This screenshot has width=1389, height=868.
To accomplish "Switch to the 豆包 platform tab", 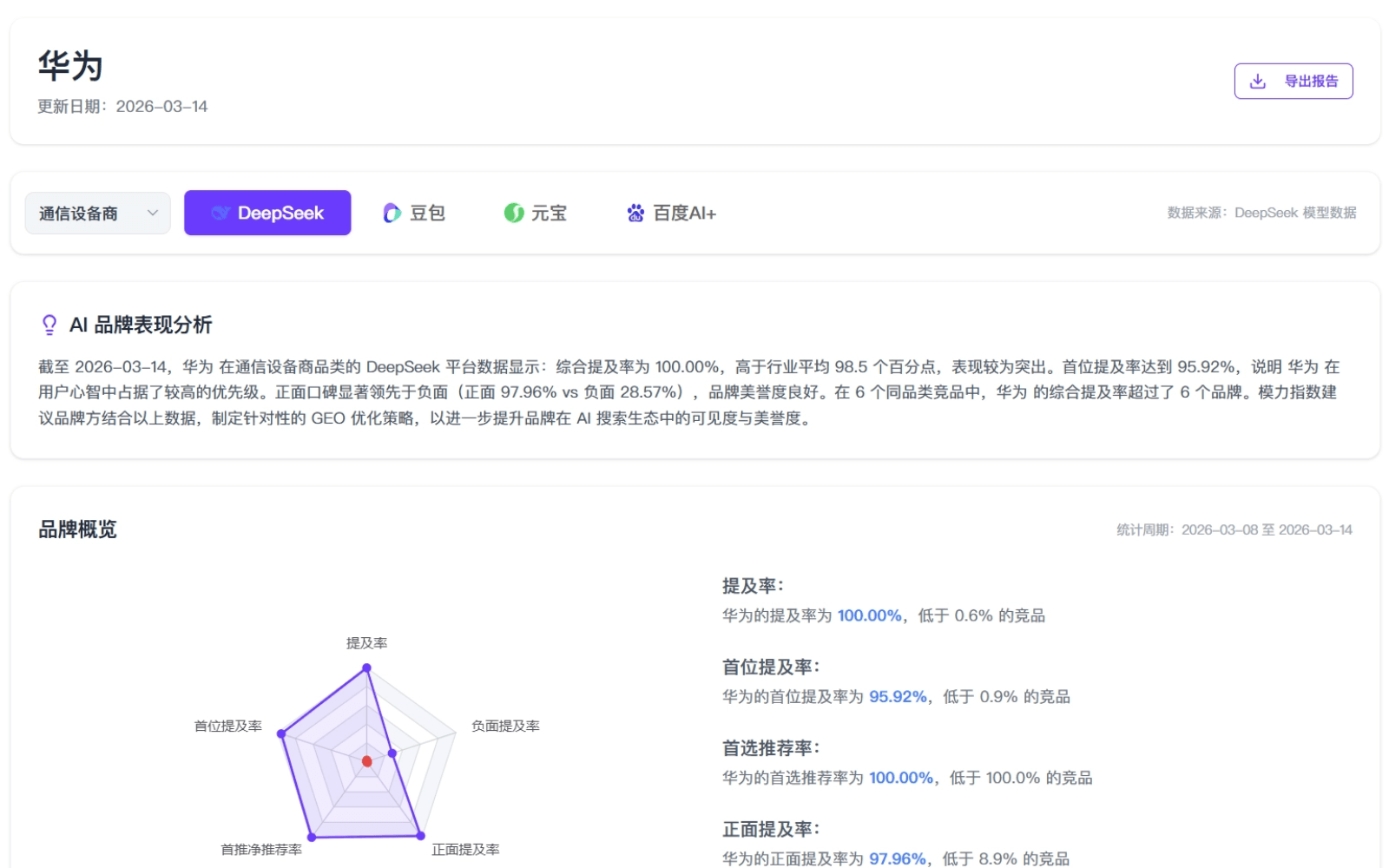I will 415,212.
